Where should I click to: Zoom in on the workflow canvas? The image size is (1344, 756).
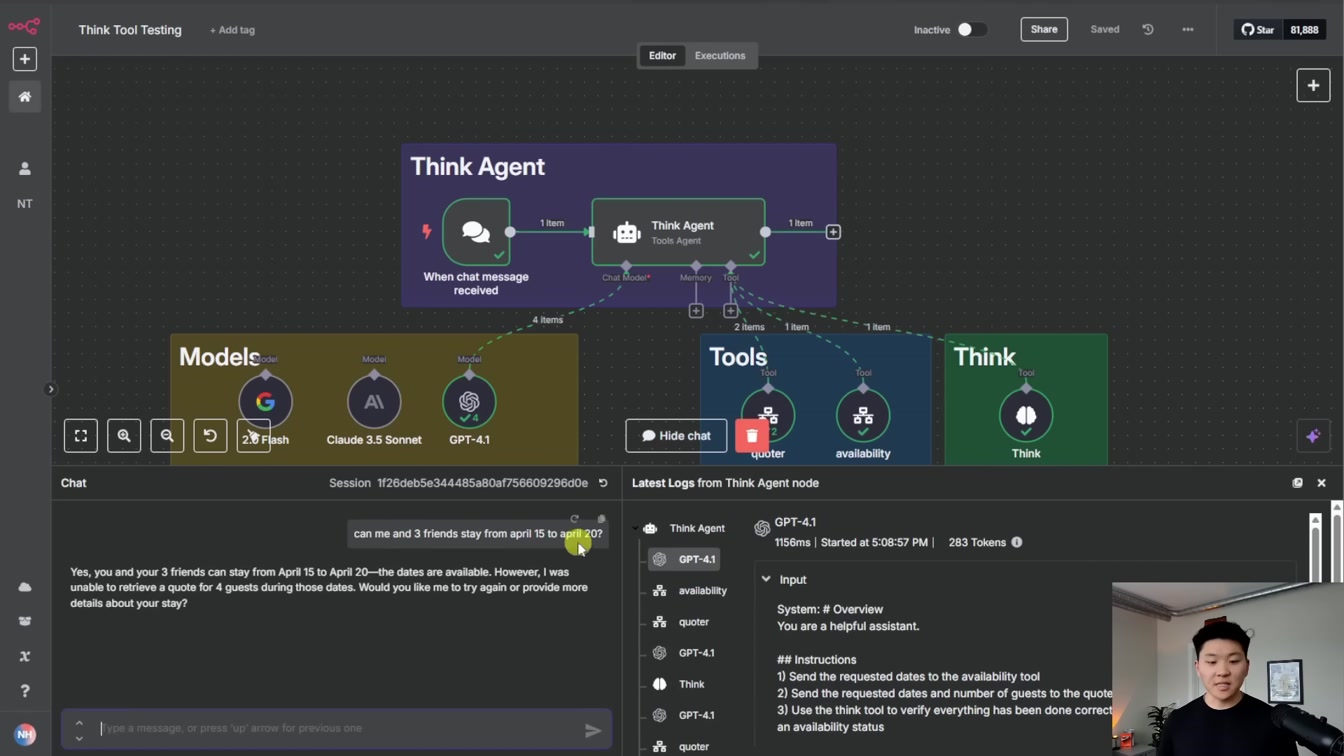[124, 436]
